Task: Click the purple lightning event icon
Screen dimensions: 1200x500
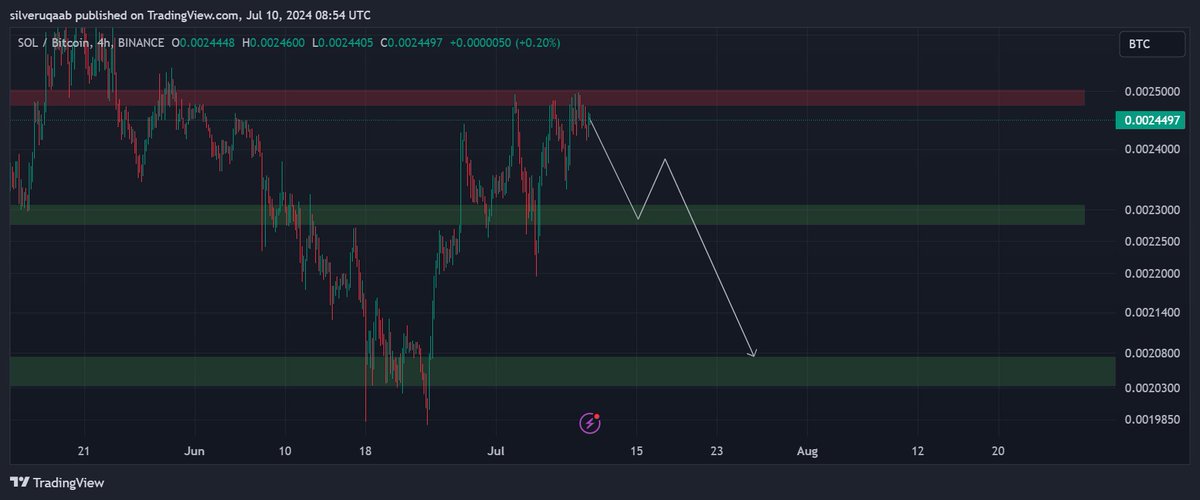Action: click(590, 423)
